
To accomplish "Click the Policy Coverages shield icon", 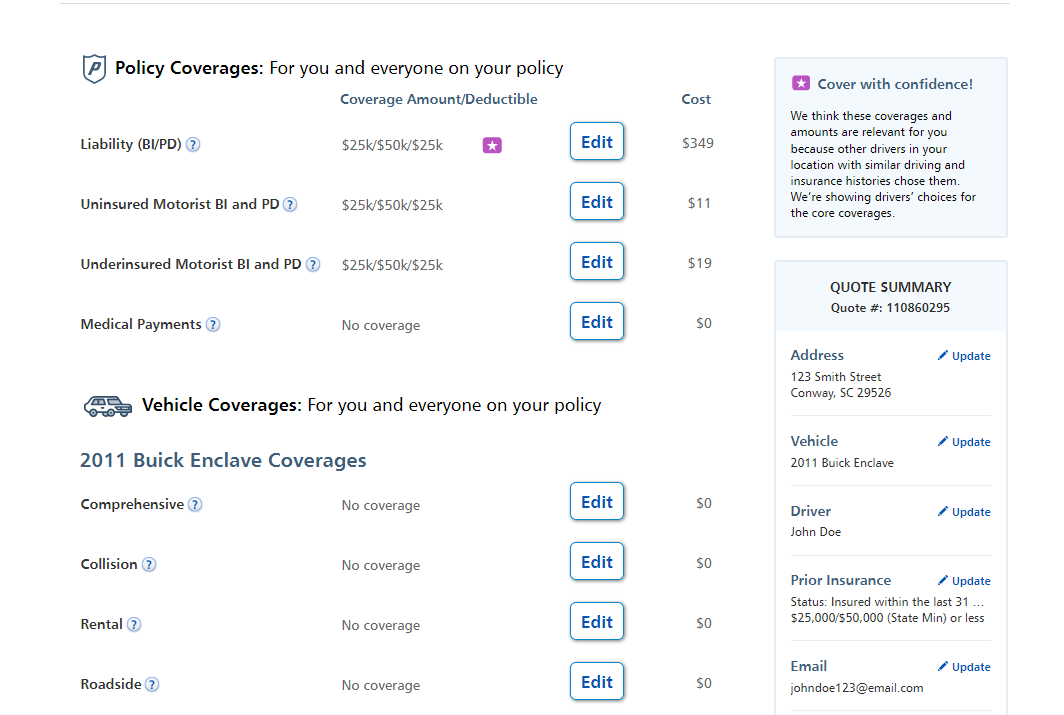I will click(93, 68).
